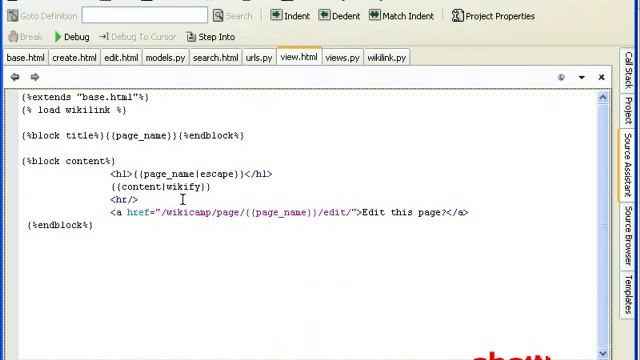Click the Debug label
This screenshot has height=360, width=640.
77,37
